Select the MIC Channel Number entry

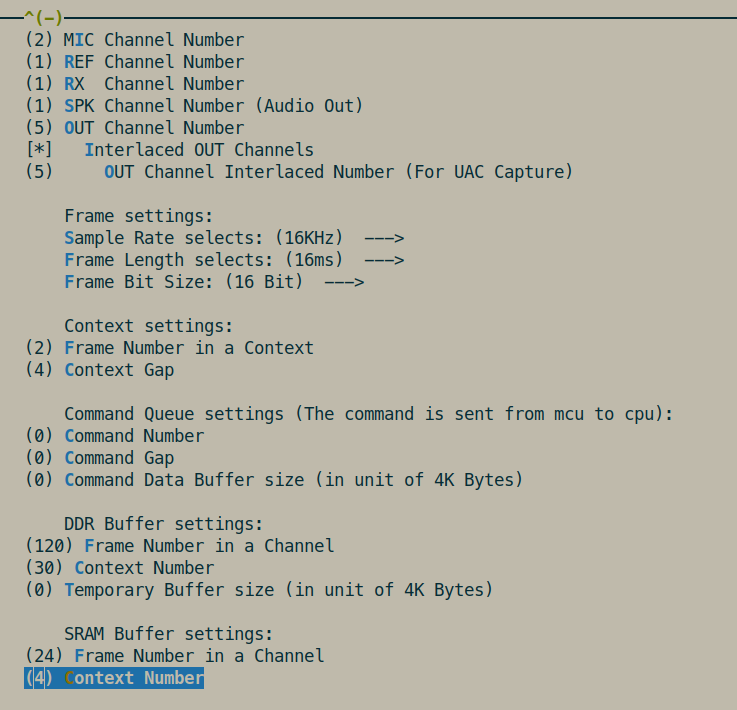coord(134,40)
